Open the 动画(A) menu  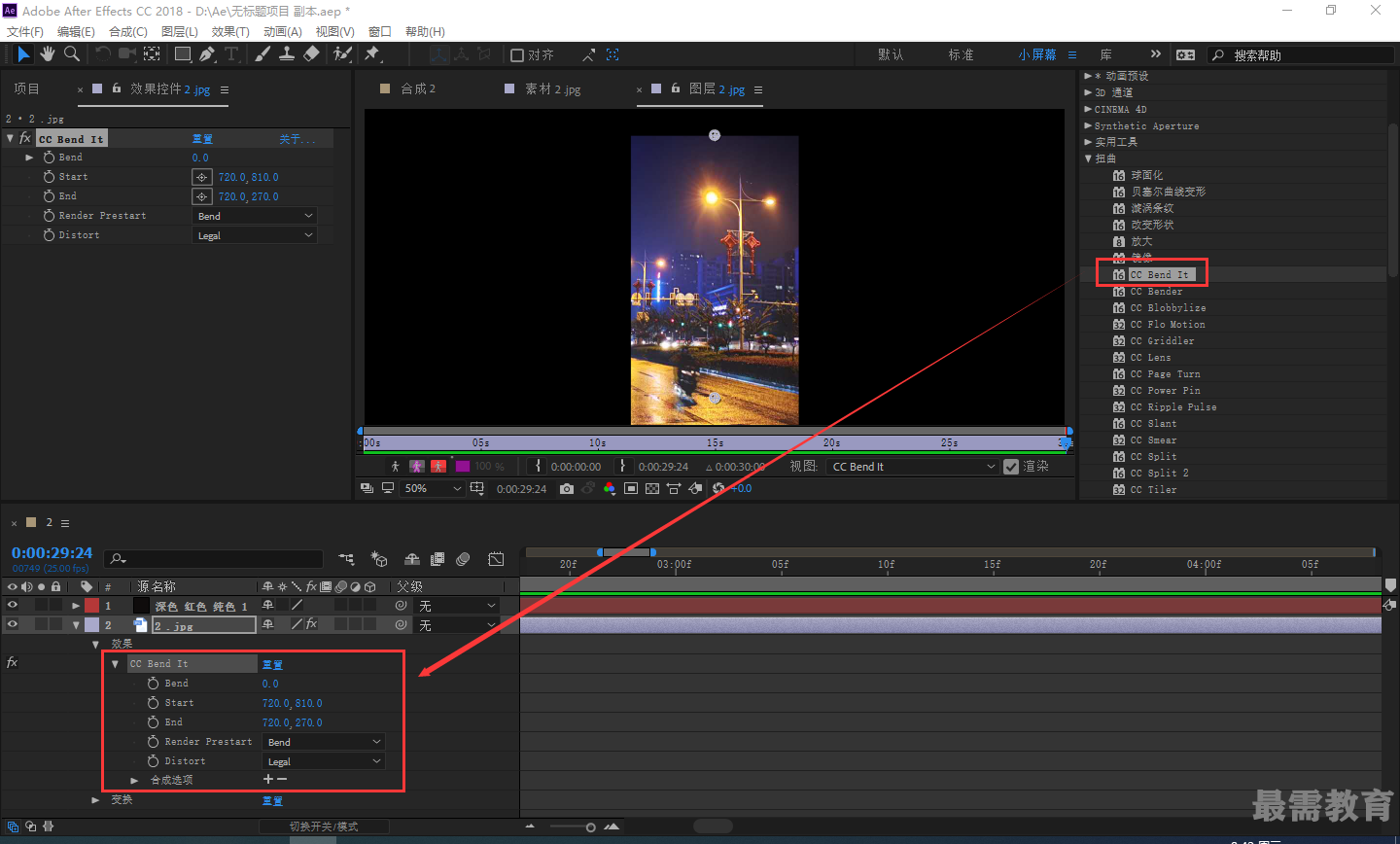click(x=282, y=32)
